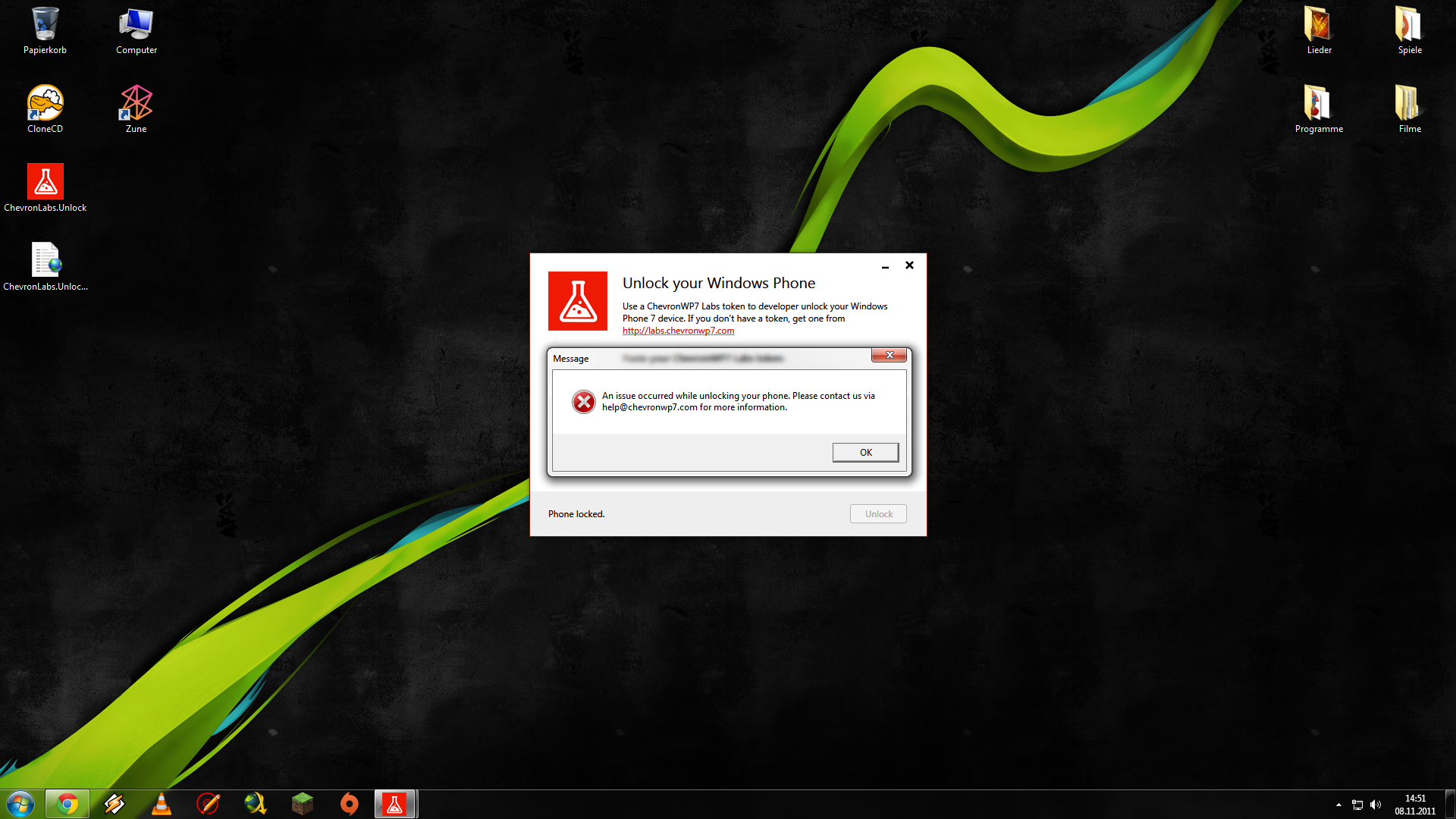The width and height of the screenshot is (1456, 819).
Task: Close the Message error dialog
Action: pos(889,355)
